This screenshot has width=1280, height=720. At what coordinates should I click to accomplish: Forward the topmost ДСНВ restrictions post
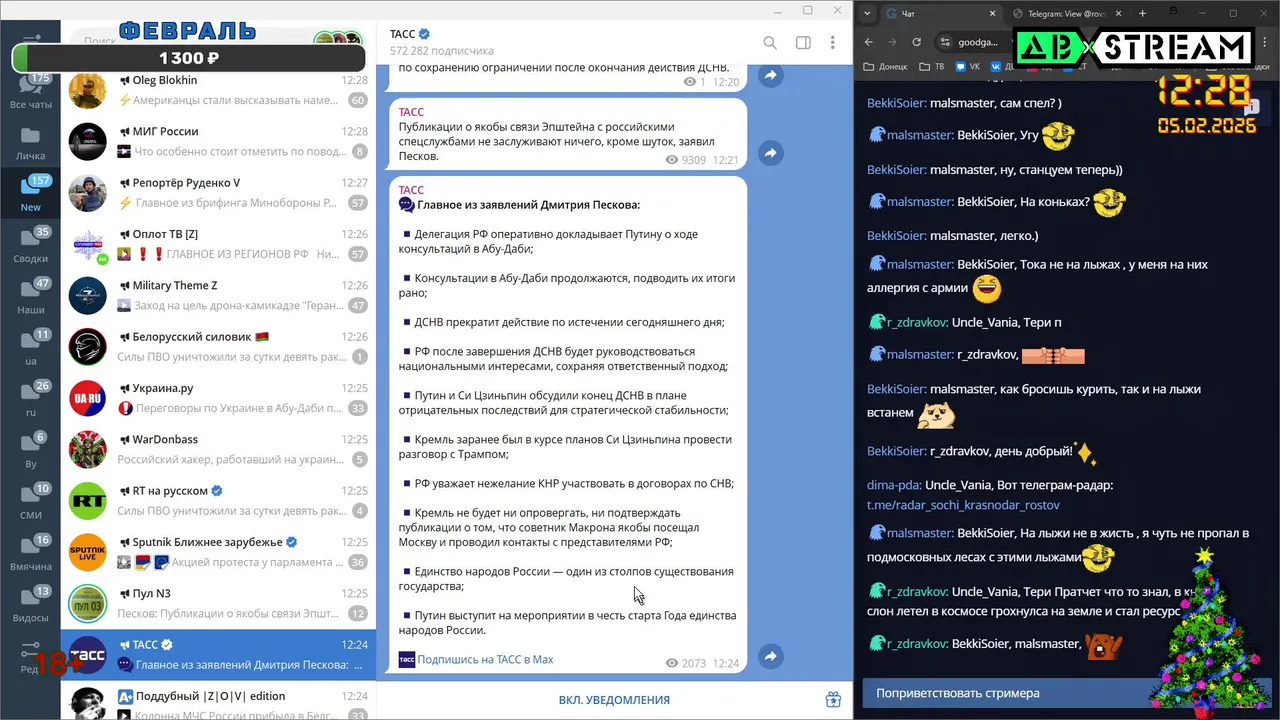point(770,75)
